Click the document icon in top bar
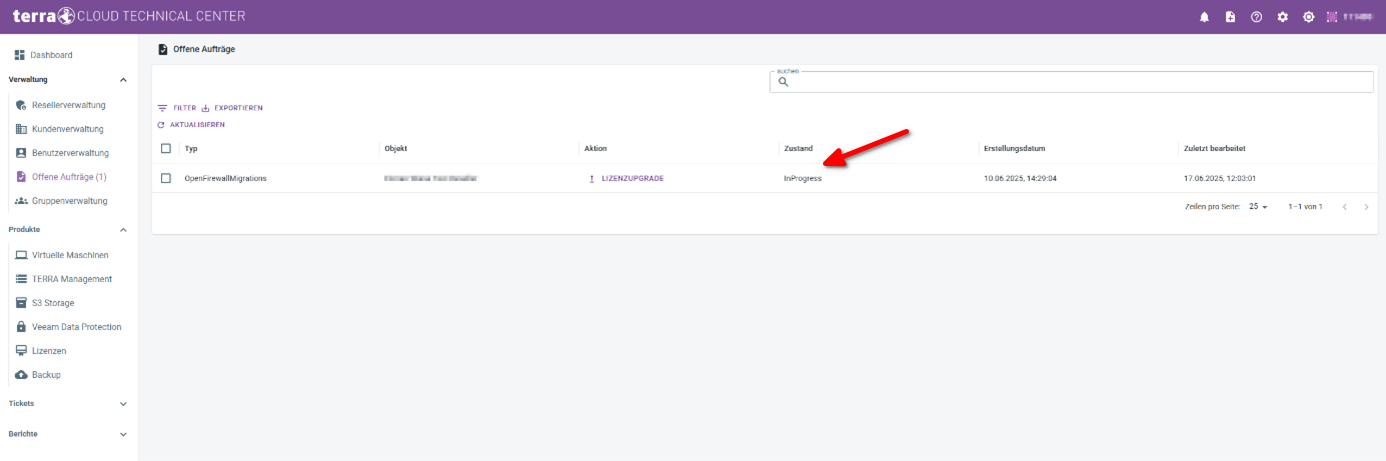 point(1230,17)
